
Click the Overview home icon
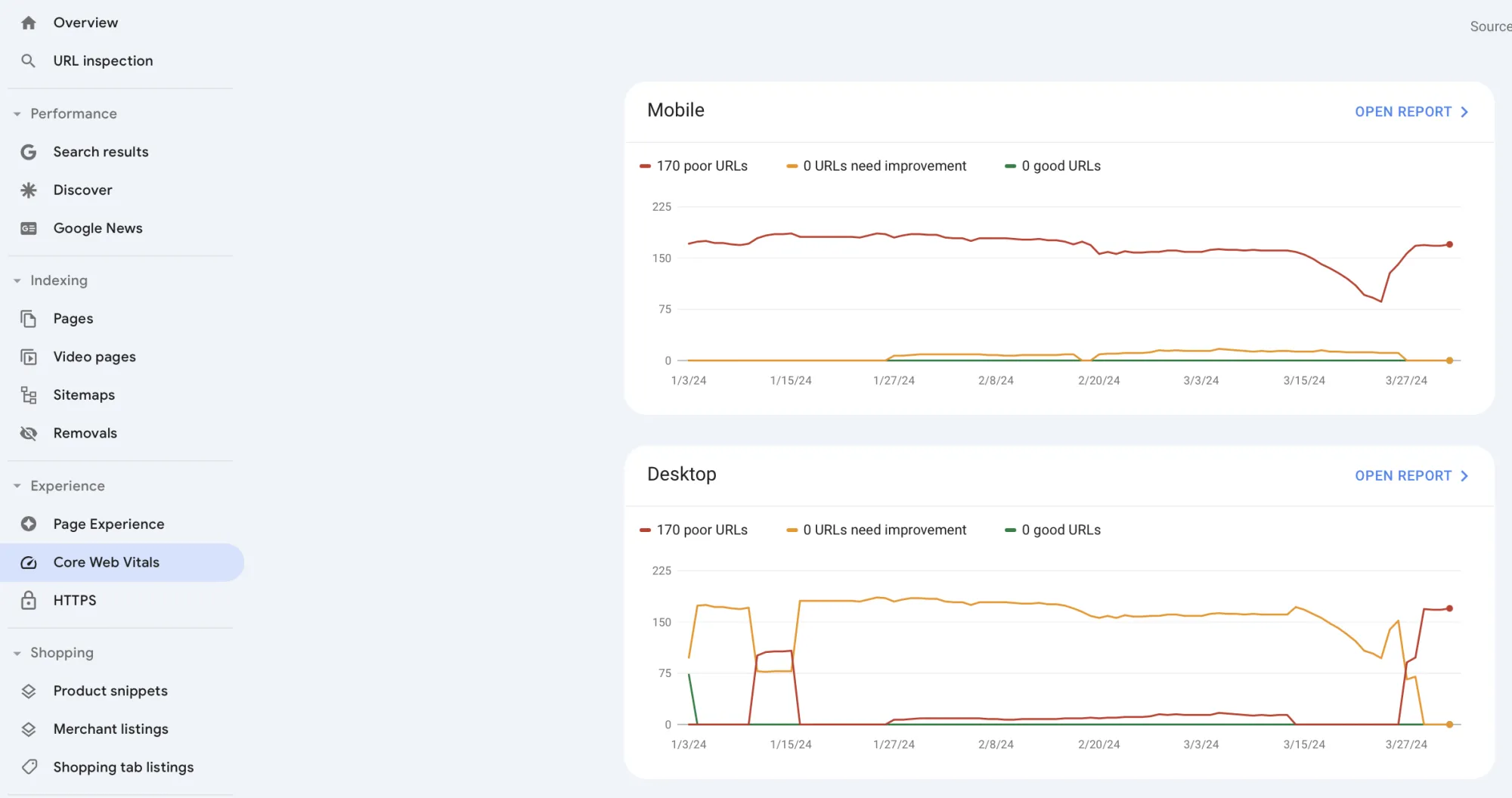click(28, 23)
